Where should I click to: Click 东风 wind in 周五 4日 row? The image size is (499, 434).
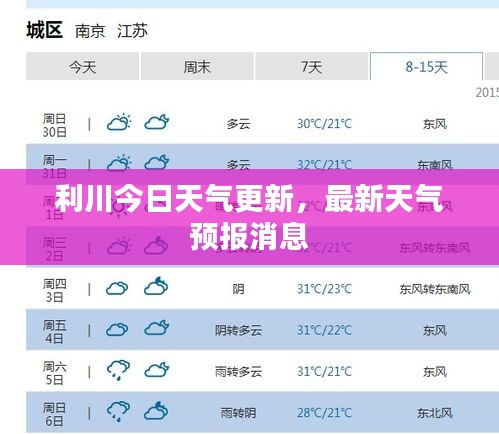point(435,330)
